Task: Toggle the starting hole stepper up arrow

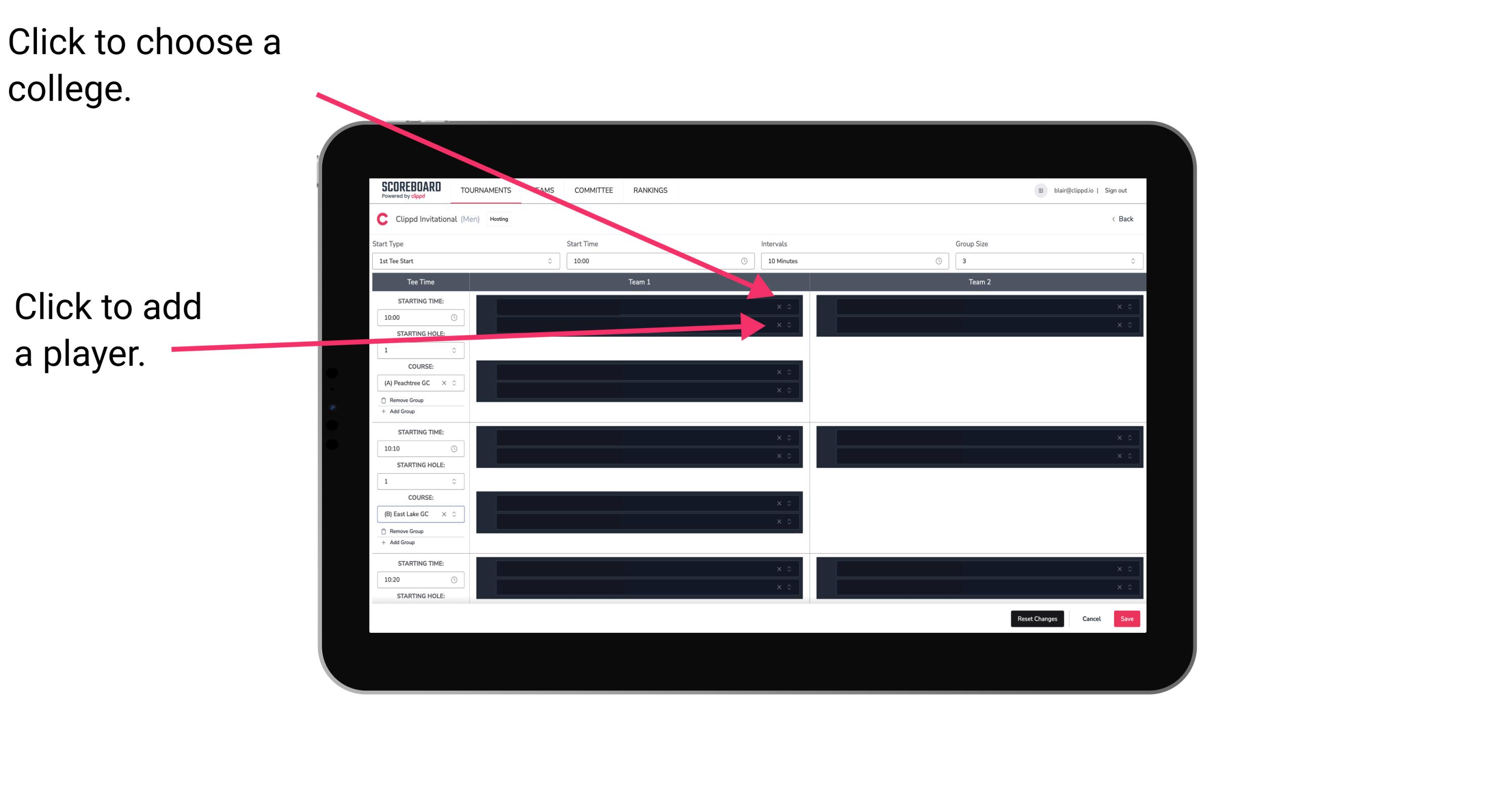Action: click(x=455, y=348)
